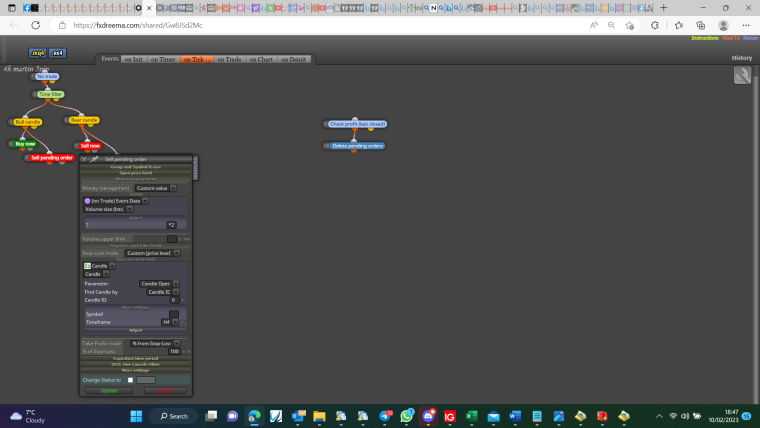Open the on Tick event tab
760x428 pixels.
pos(196,59)
